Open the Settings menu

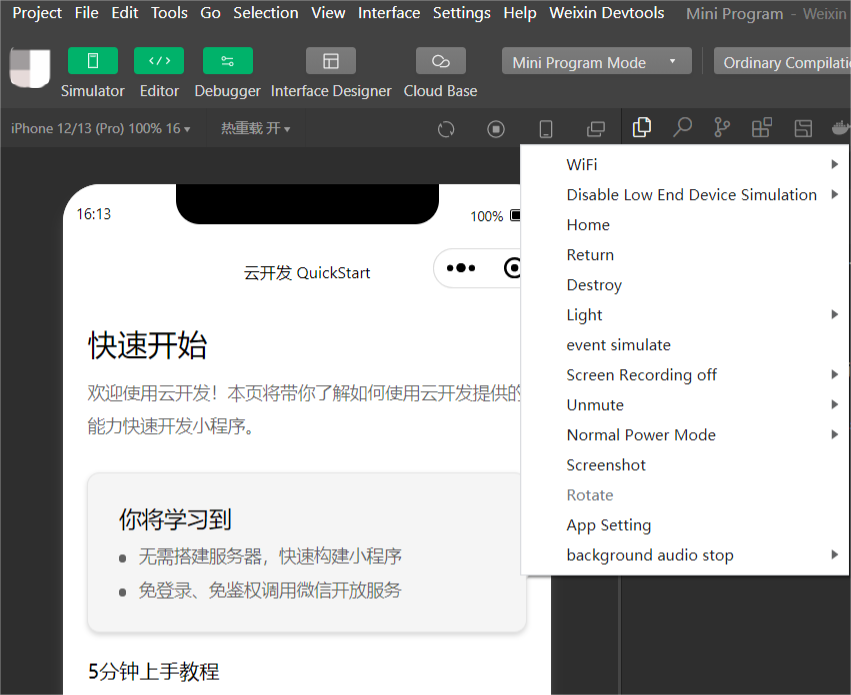(462, 12)
